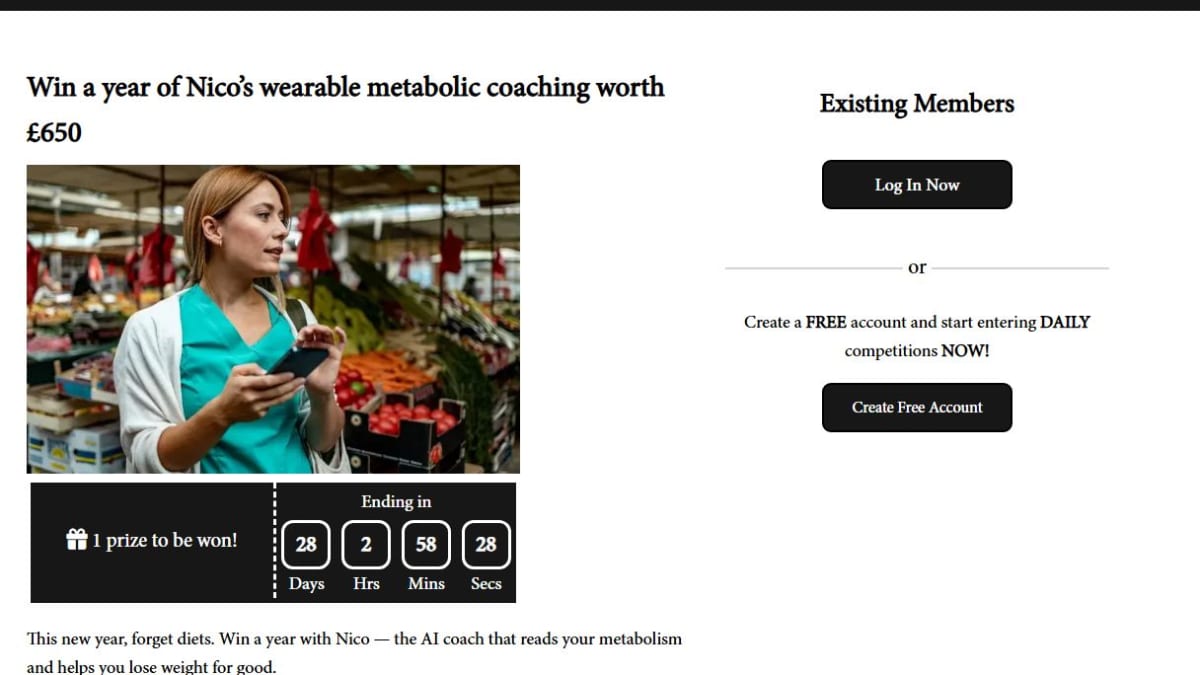This screenshot has height=675, width=1200.
Task: Click the gift icon beside prize count
Action: coord(77,540)
